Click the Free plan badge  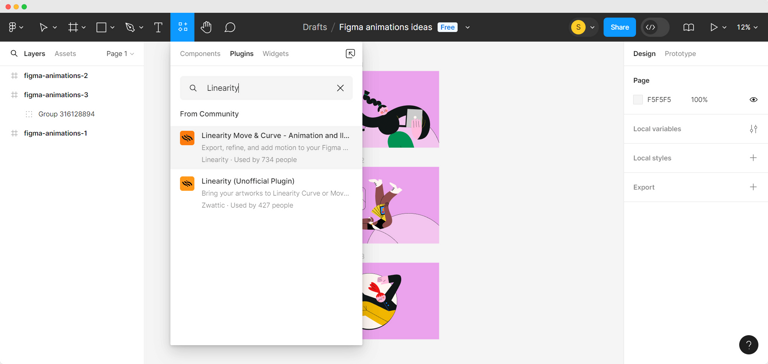[x=447, y=27]
